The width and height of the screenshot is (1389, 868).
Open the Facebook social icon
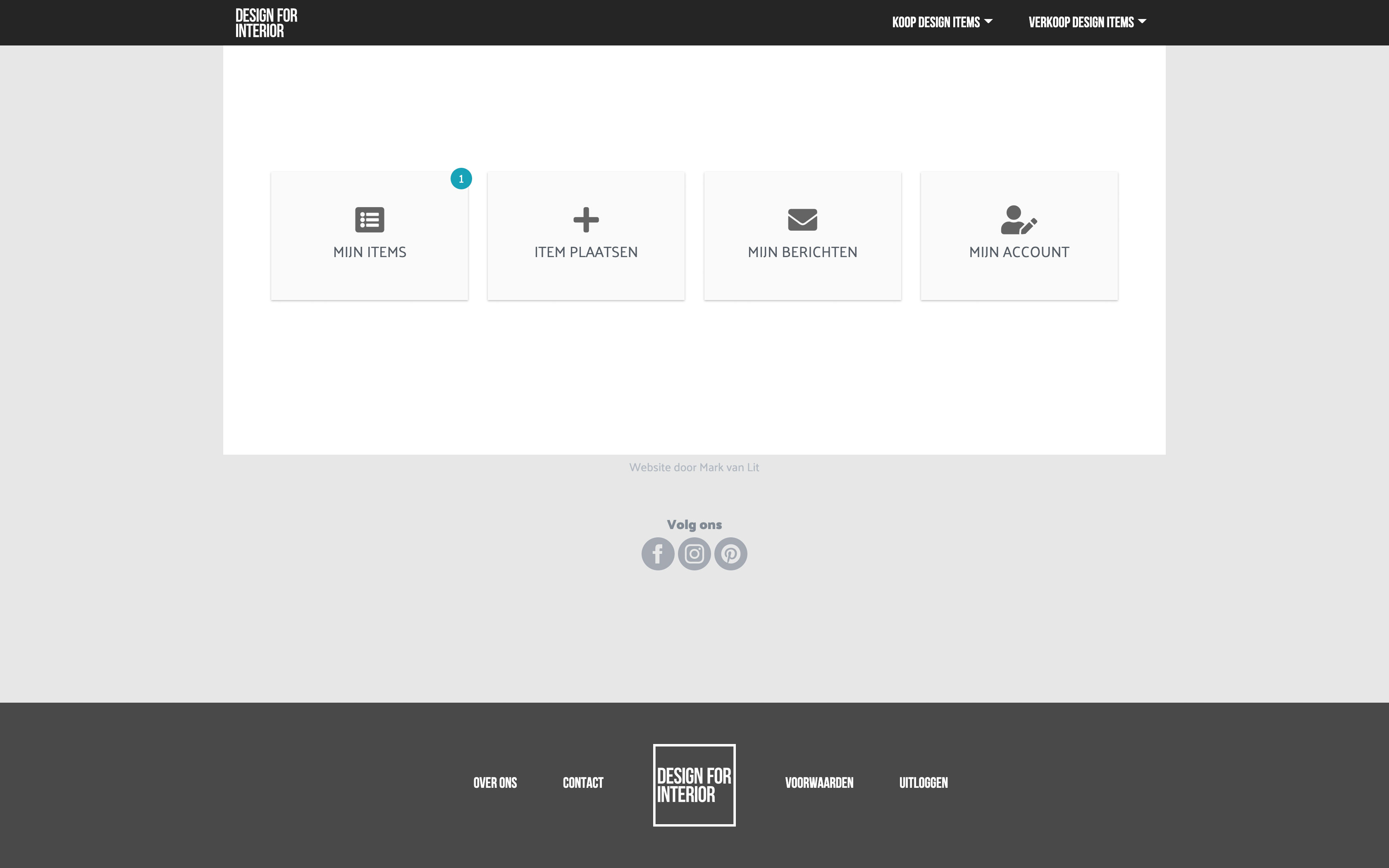click(658, 554)
